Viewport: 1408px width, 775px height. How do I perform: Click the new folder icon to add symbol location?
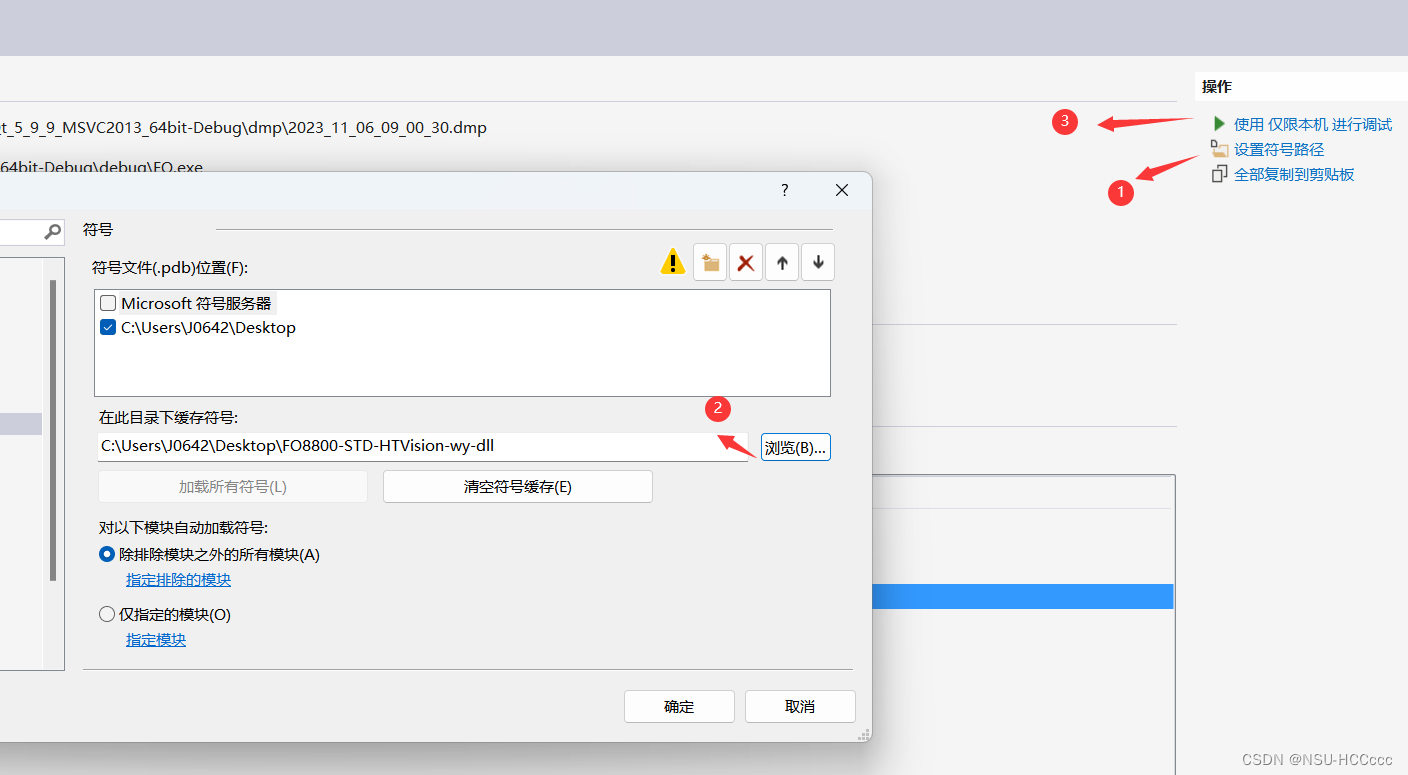[709, 261]
